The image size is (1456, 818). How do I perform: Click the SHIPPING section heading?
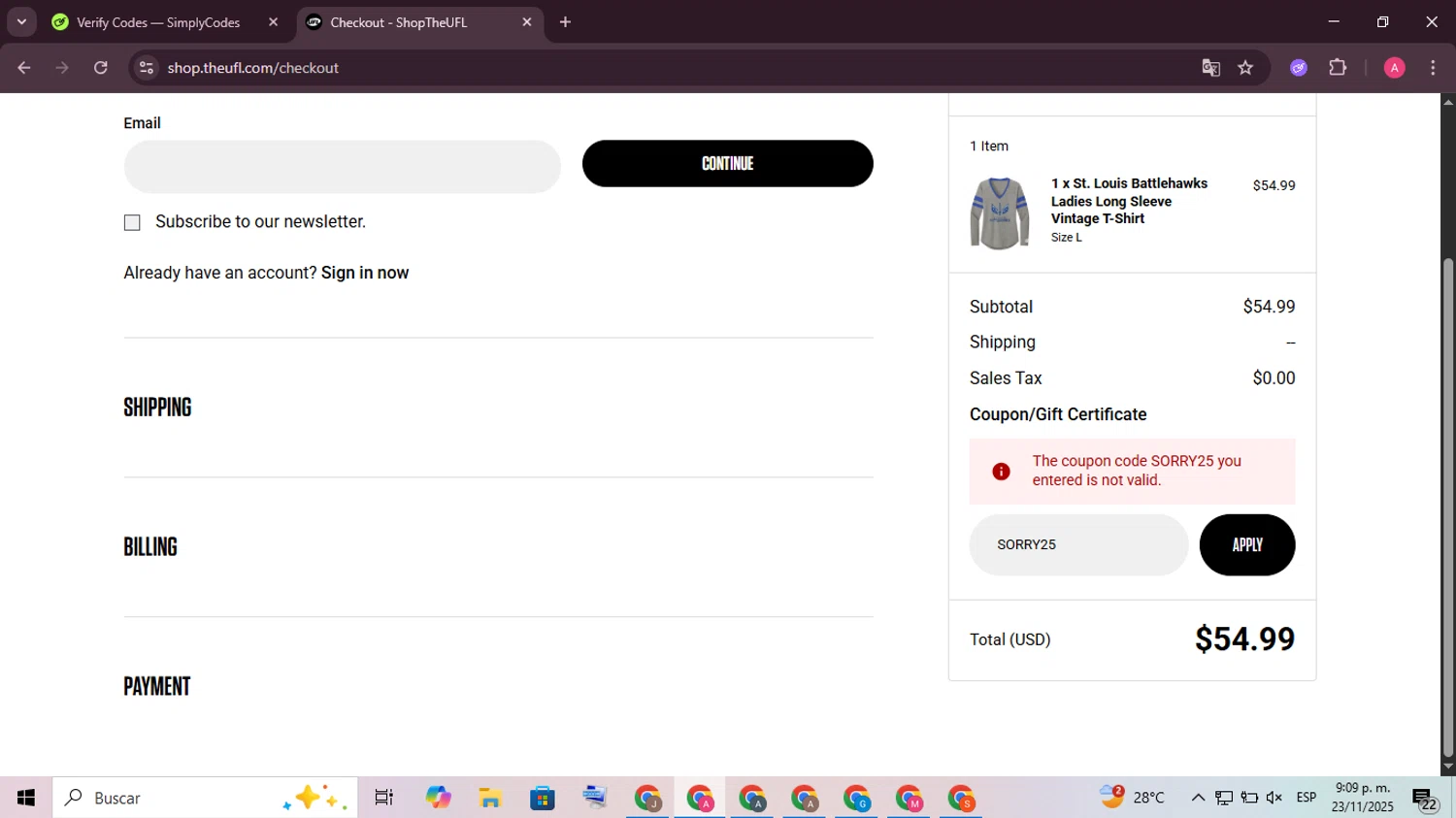tap(157, 408)
